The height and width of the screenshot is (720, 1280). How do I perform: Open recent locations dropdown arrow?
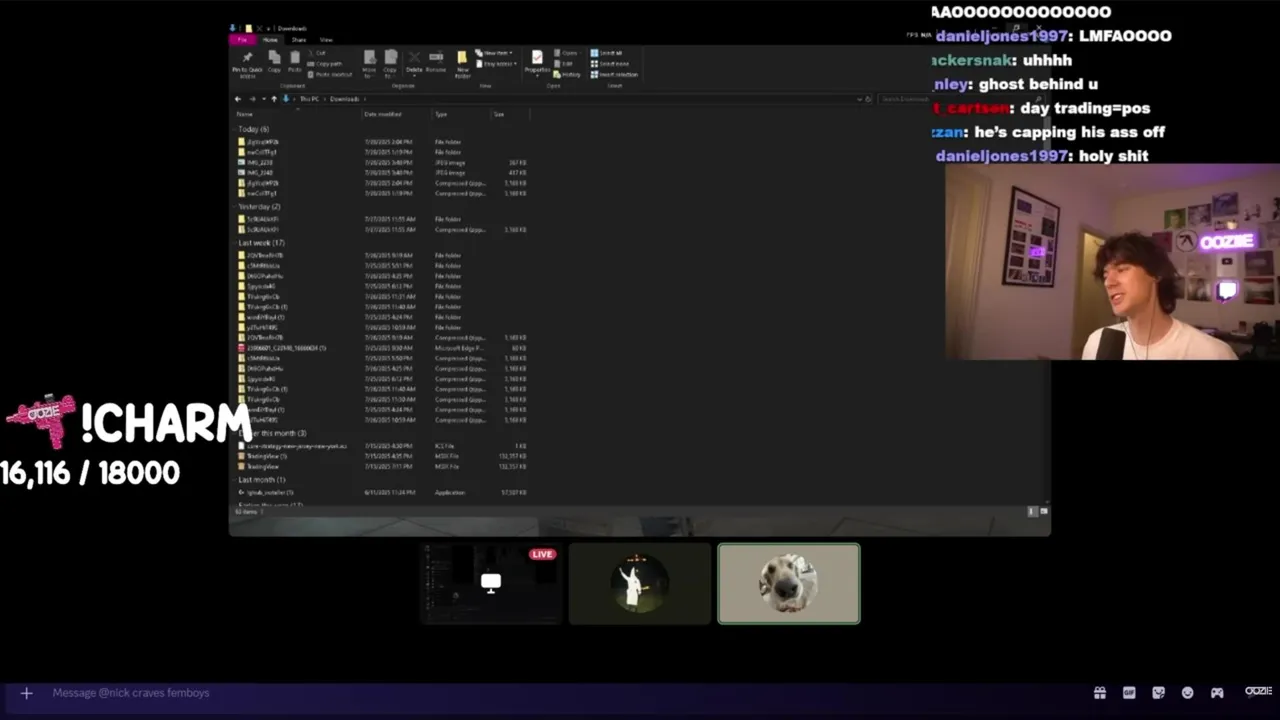coord(264,99)
